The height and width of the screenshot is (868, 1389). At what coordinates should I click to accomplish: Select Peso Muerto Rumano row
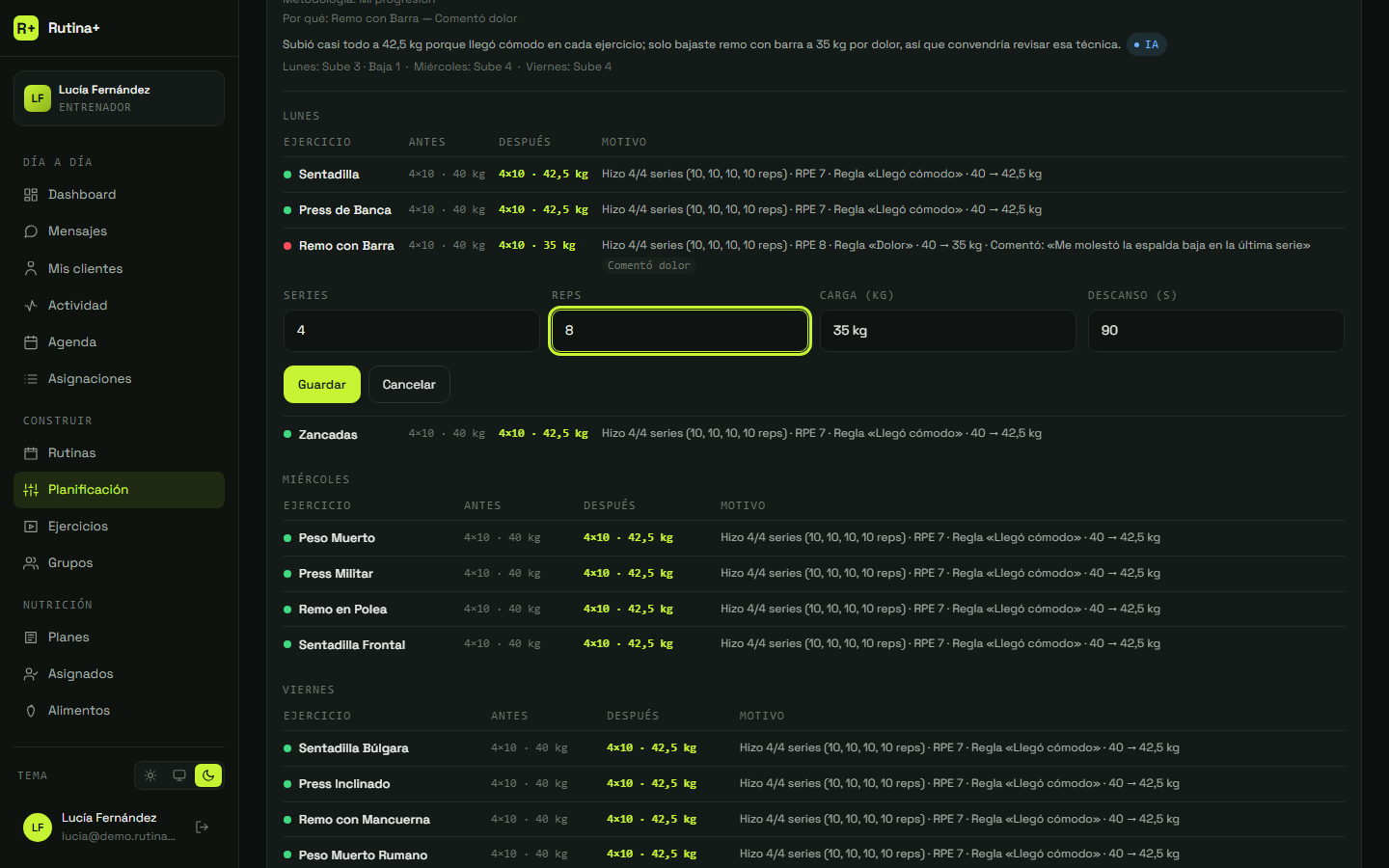pyautogui.click(x=814, y=854)
